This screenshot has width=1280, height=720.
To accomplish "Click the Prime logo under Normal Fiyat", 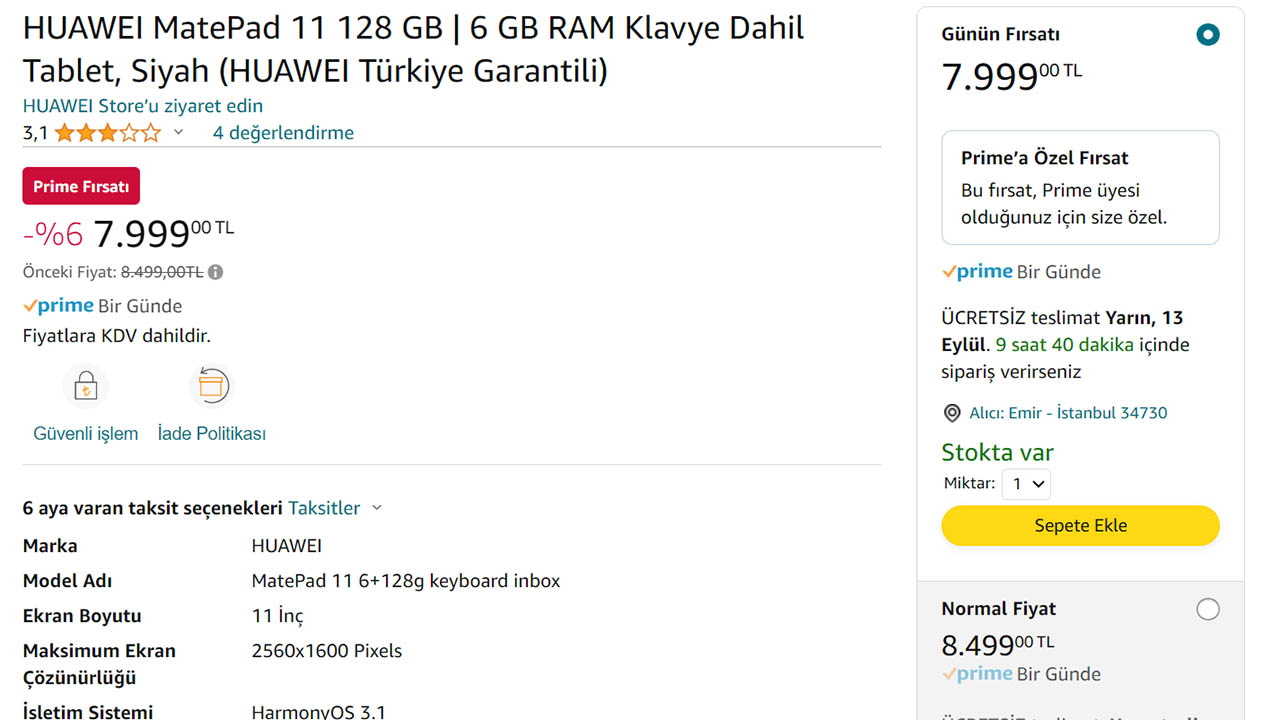I will coord(978,674).
